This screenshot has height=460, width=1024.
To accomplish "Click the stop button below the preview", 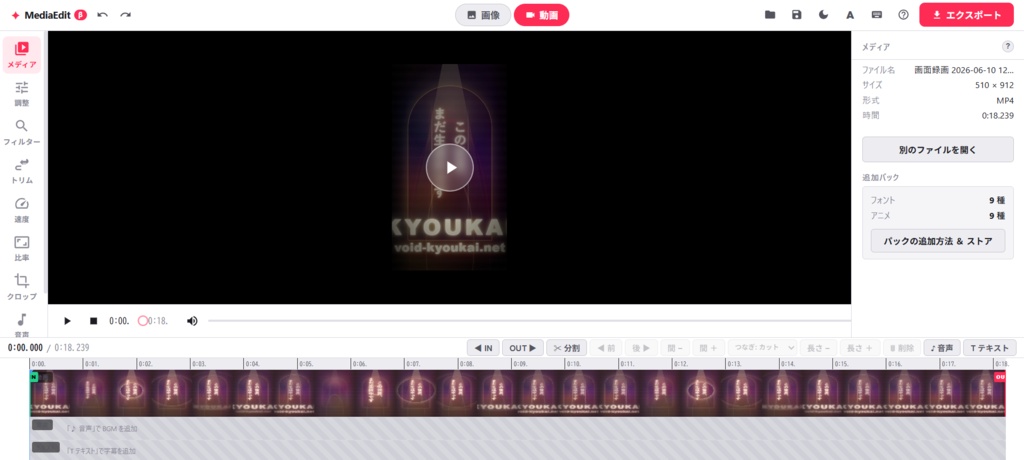I will pyautogui.click(x=93, y=321).
